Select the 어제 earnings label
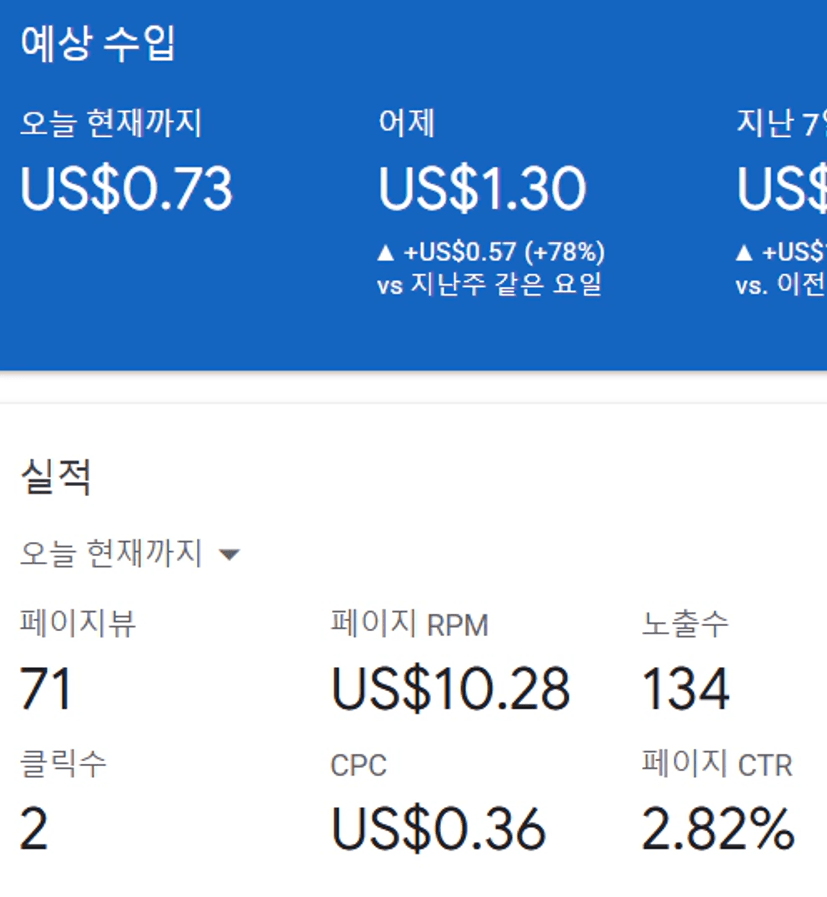 (406, 123)
